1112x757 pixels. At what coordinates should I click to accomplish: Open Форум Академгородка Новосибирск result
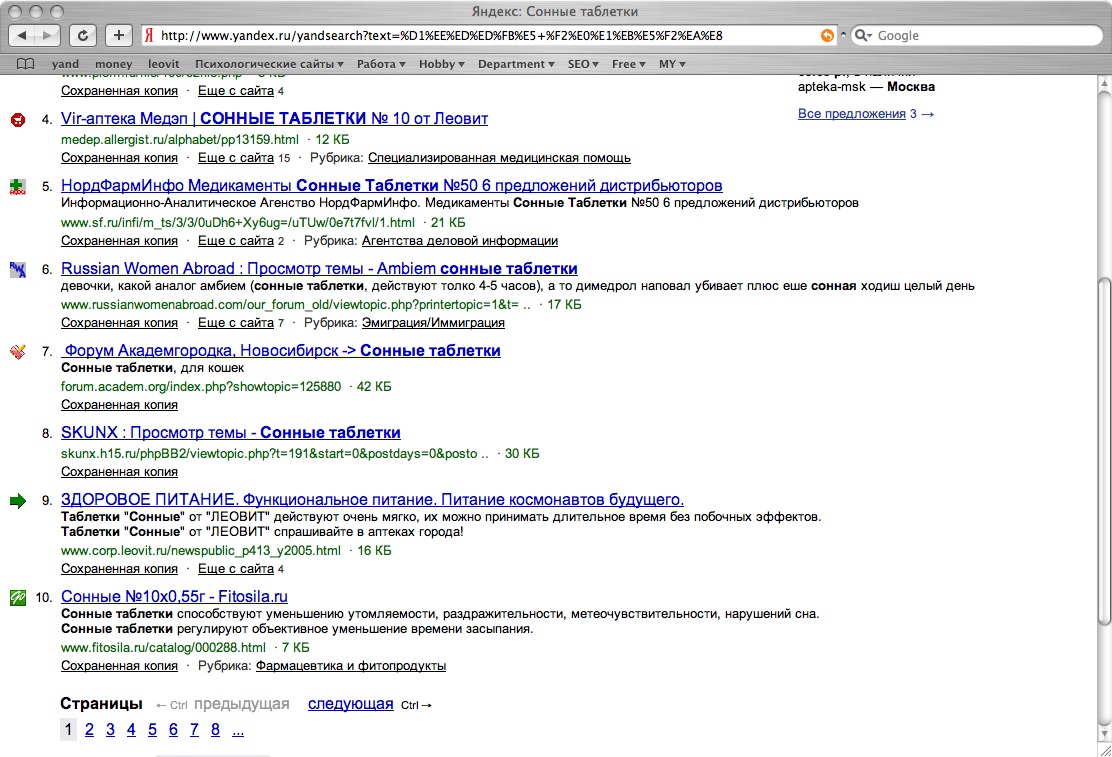(281, 350)
